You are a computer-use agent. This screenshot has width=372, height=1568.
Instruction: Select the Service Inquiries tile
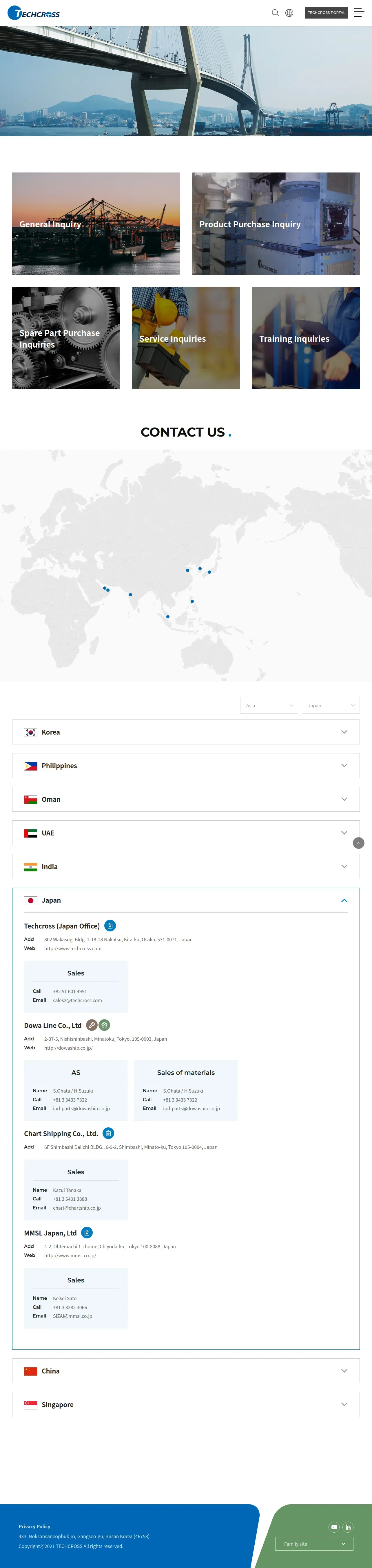pyautogui.click(x=186, y=338)
